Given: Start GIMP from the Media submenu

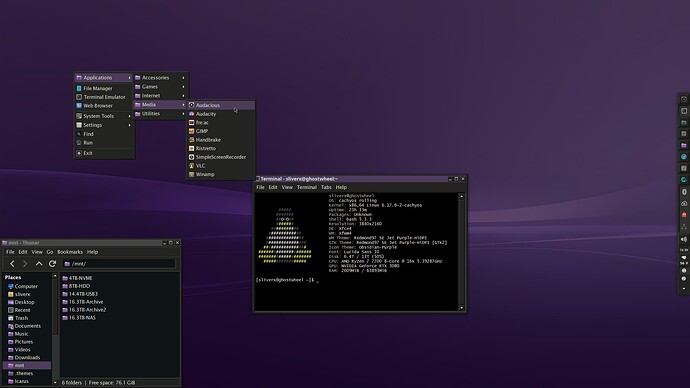Looking at the screenshot, I should coord(221,131).
